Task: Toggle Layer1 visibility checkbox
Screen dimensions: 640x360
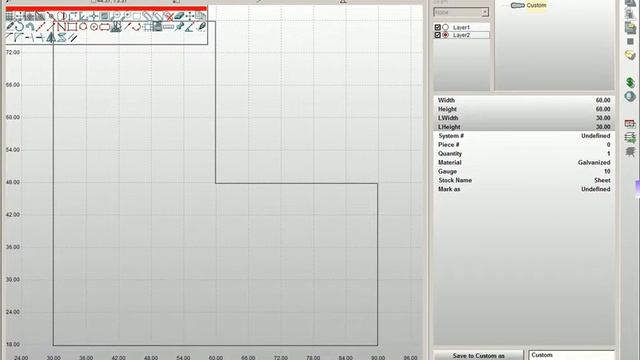Action: click(x=438, y=27)
